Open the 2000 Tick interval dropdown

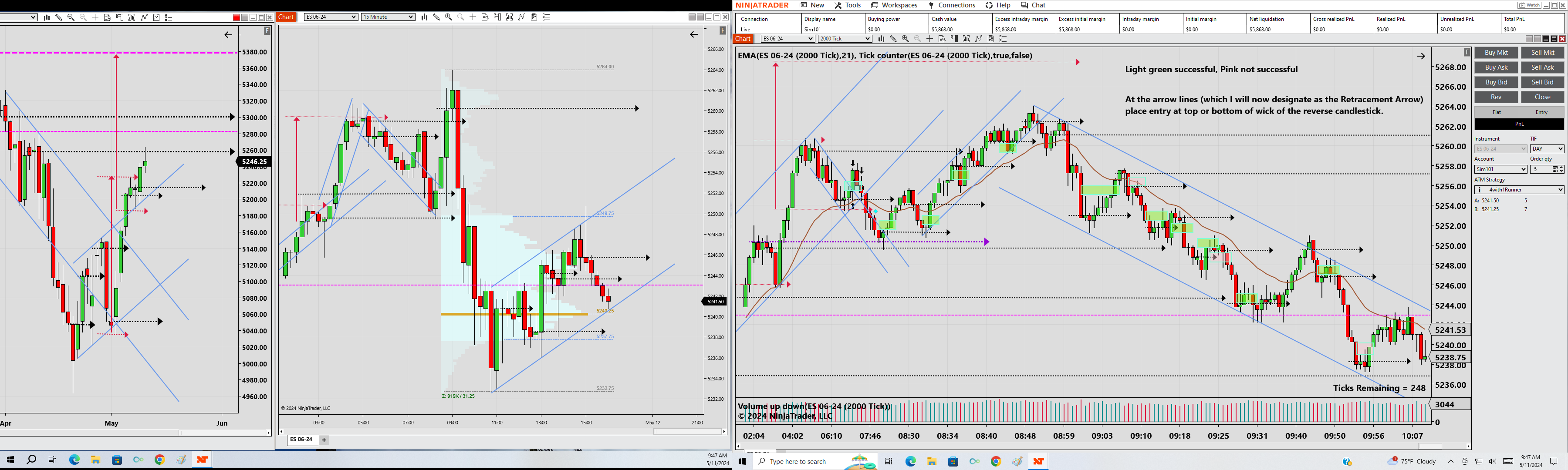pyautogui.click(x=845, y=39)
